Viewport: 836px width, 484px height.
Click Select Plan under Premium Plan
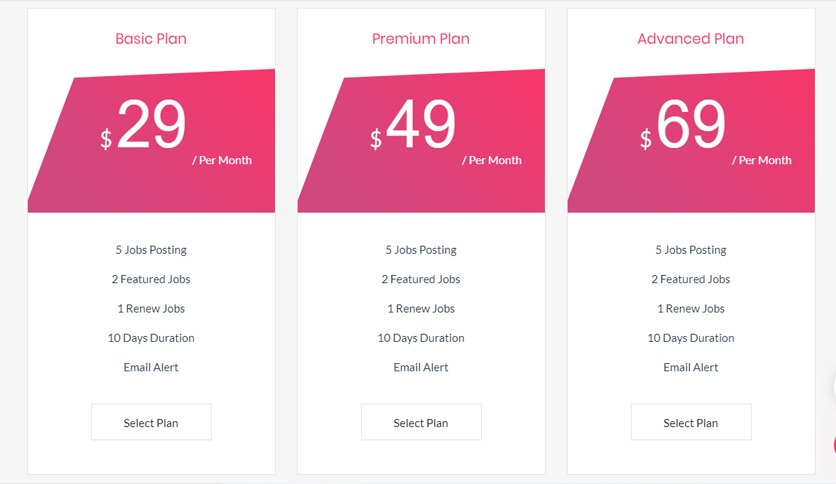coord(421,422)
